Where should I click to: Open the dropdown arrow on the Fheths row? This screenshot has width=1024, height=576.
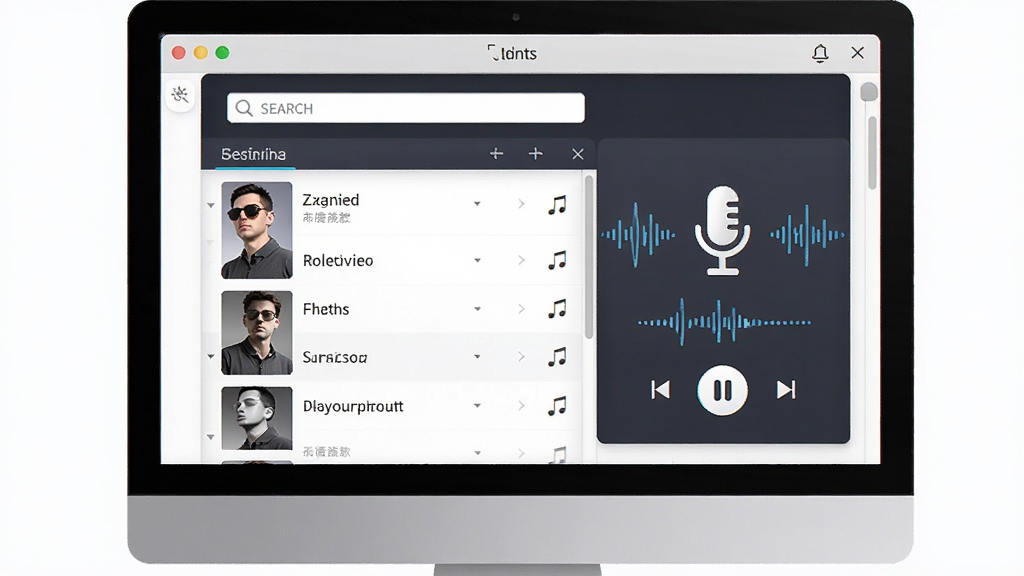coord(477,309)
